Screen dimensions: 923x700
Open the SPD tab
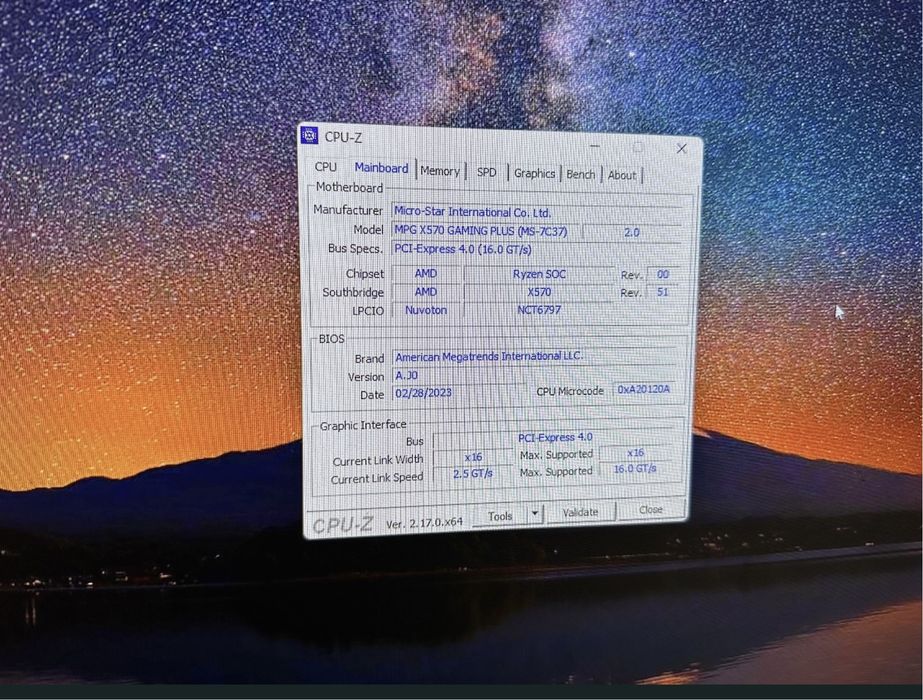pyautogui.click(x=486, y=172)
